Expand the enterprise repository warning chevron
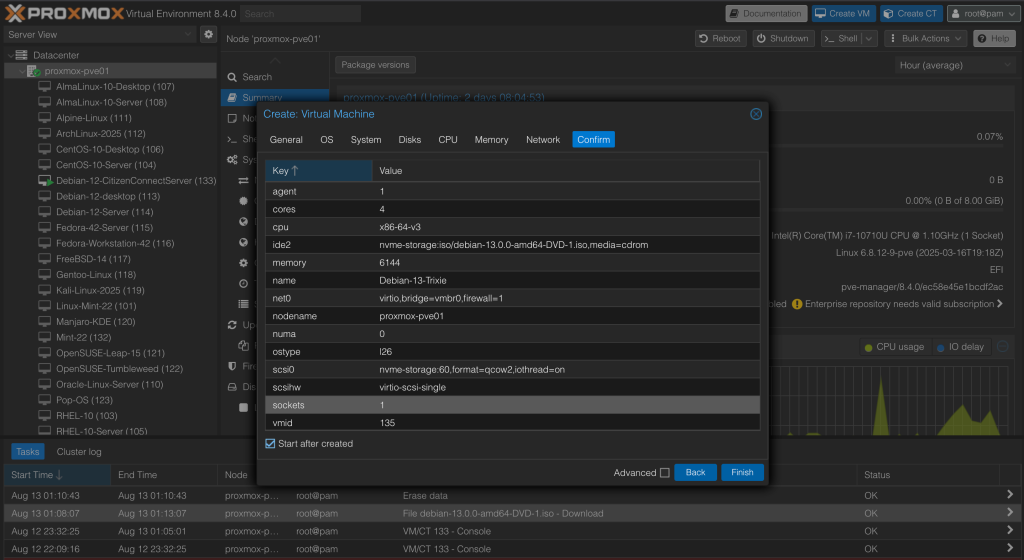Screen dimensions: 1024x560 click(x=1000, y=303)
